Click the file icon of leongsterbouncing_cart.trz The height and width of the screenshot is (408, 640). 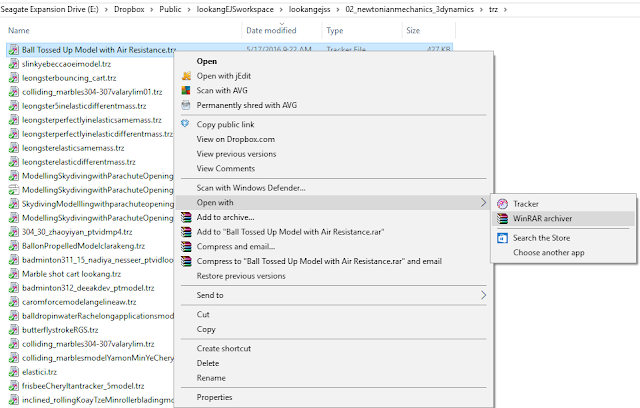(14, 78)
